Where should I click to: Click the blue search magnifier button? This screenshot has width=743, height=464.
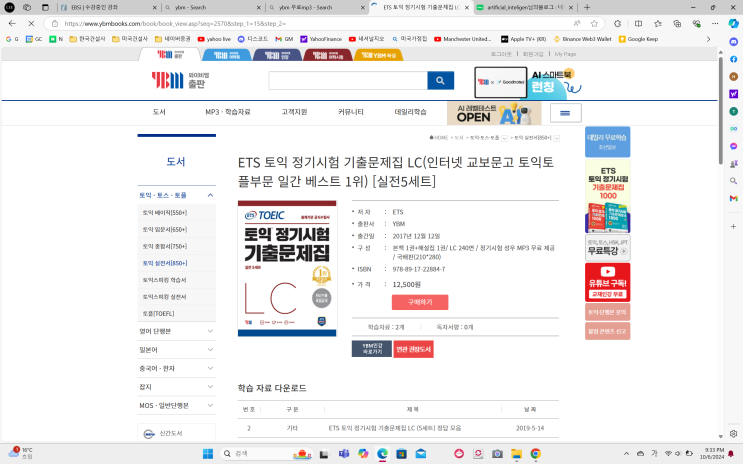440,81
